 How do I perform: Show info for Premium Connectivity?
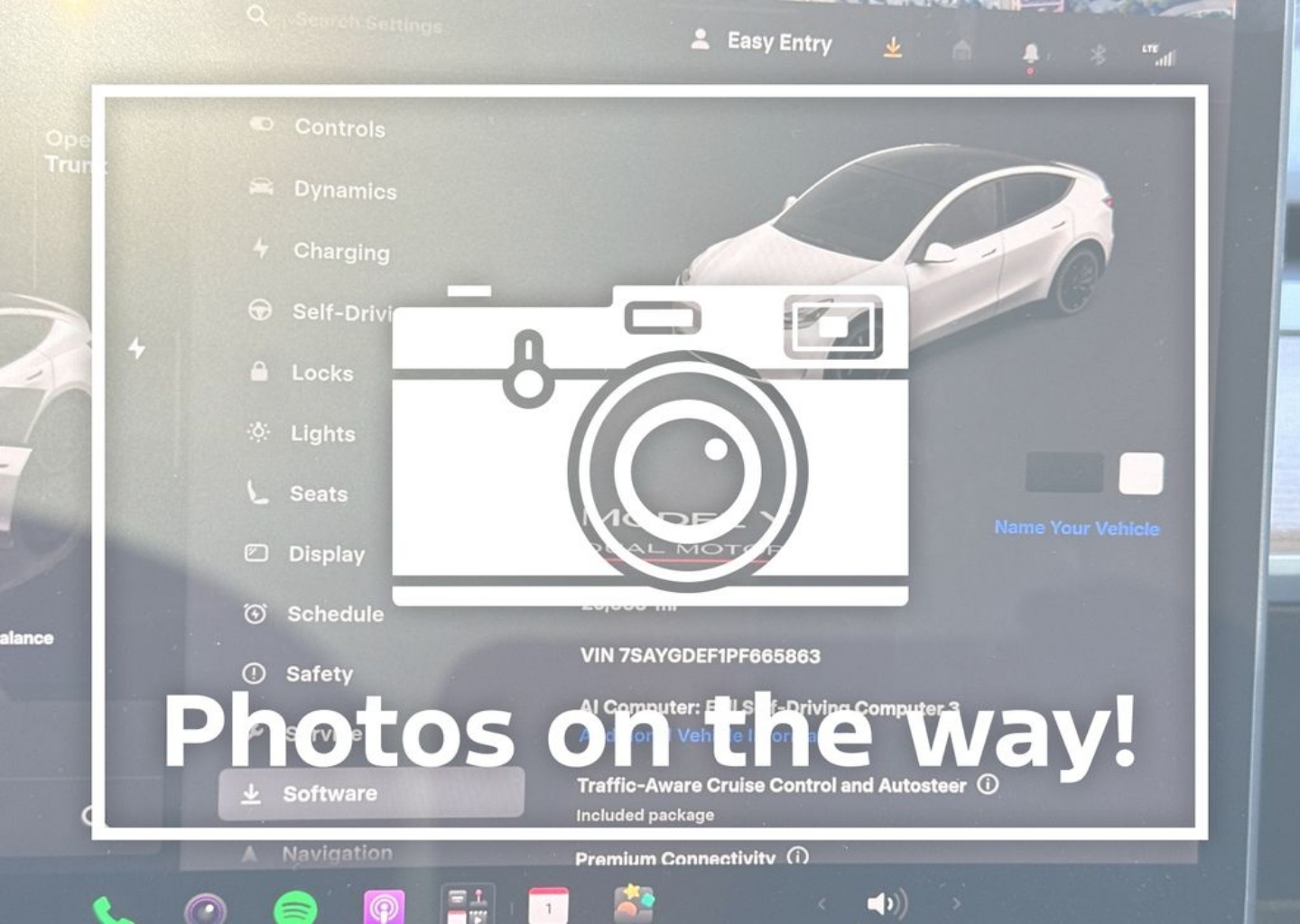tap(798, 855)
